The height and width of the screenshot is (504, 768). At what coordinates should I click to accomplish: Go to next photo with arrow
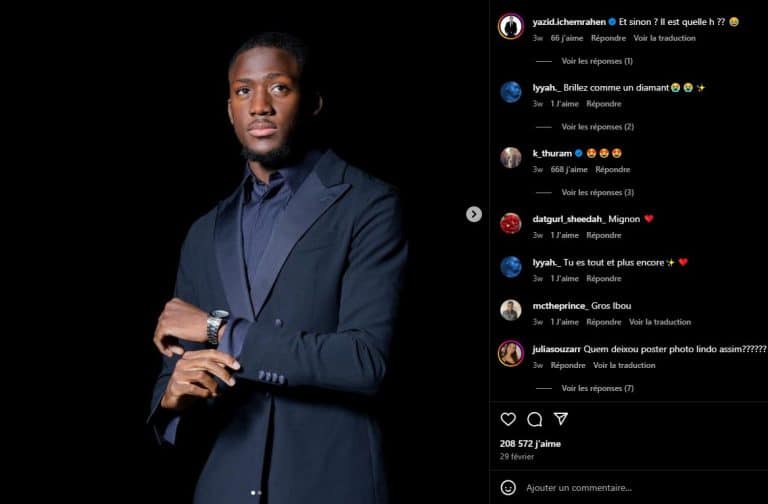click(474, 214)
